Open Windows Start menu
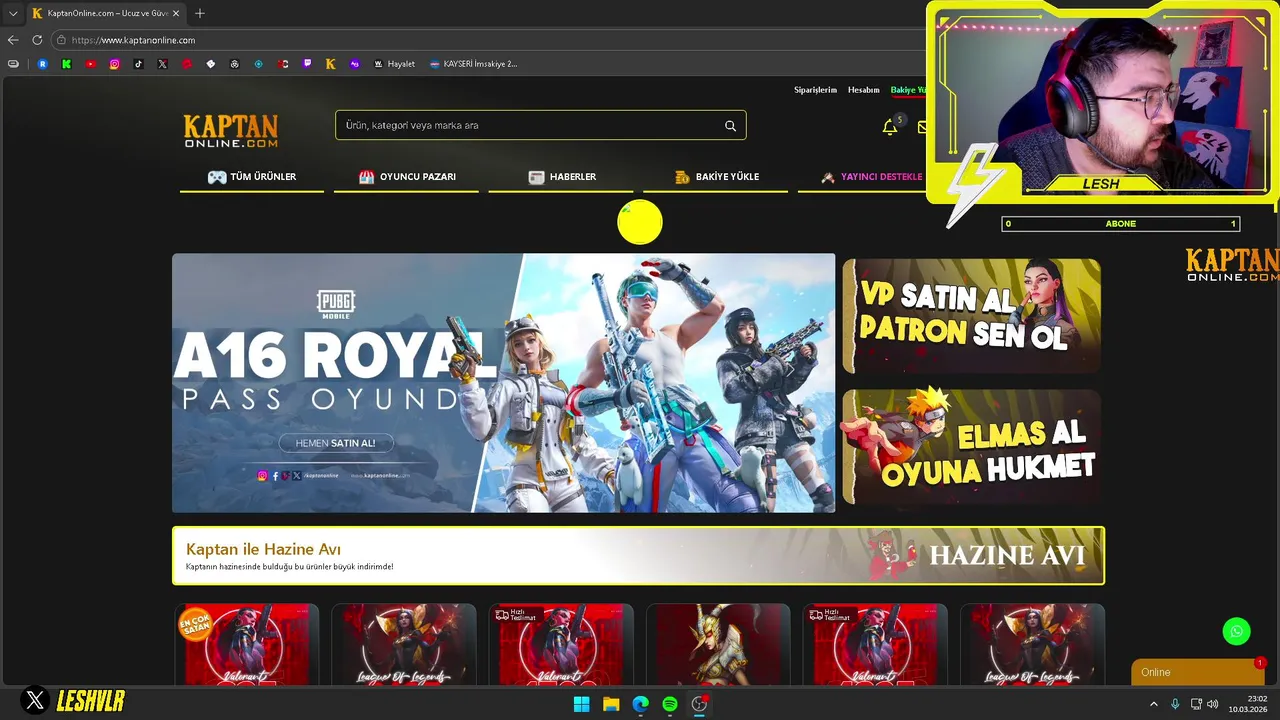Screen dimensions: 1280x720 (x=581, y=704)
